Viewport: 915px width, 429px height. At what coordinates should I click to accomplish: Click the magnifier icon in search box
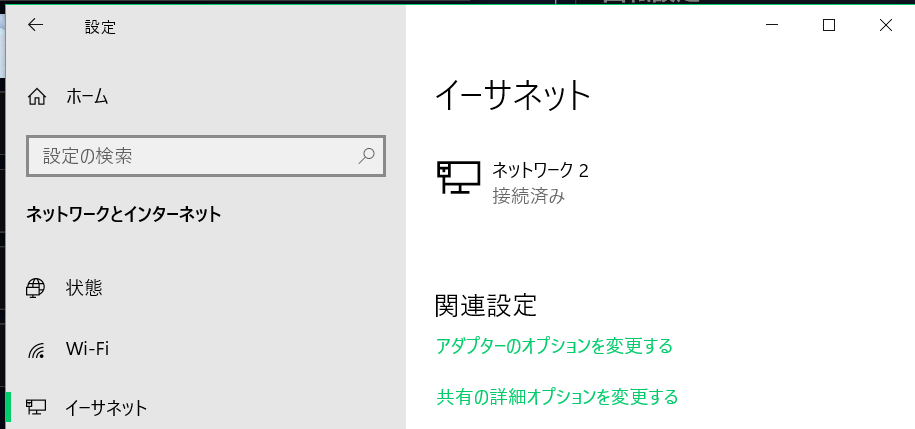pos(366,156)
